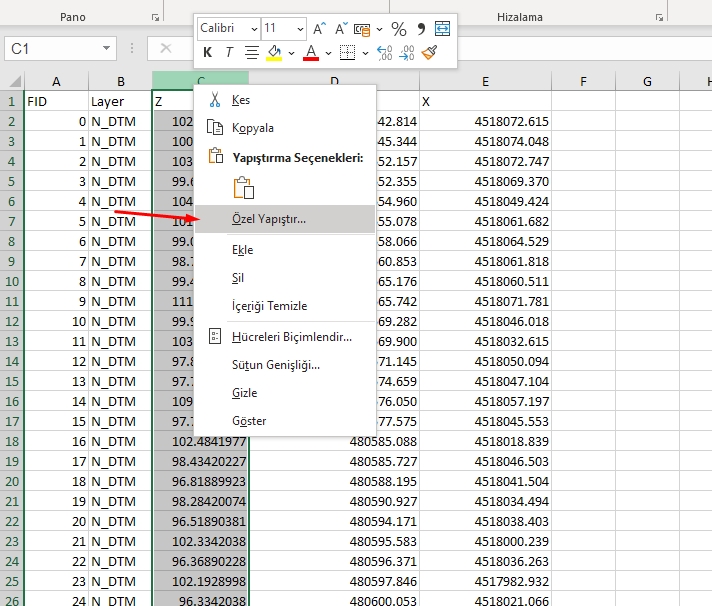Select row 26 header

coord(12,600)
